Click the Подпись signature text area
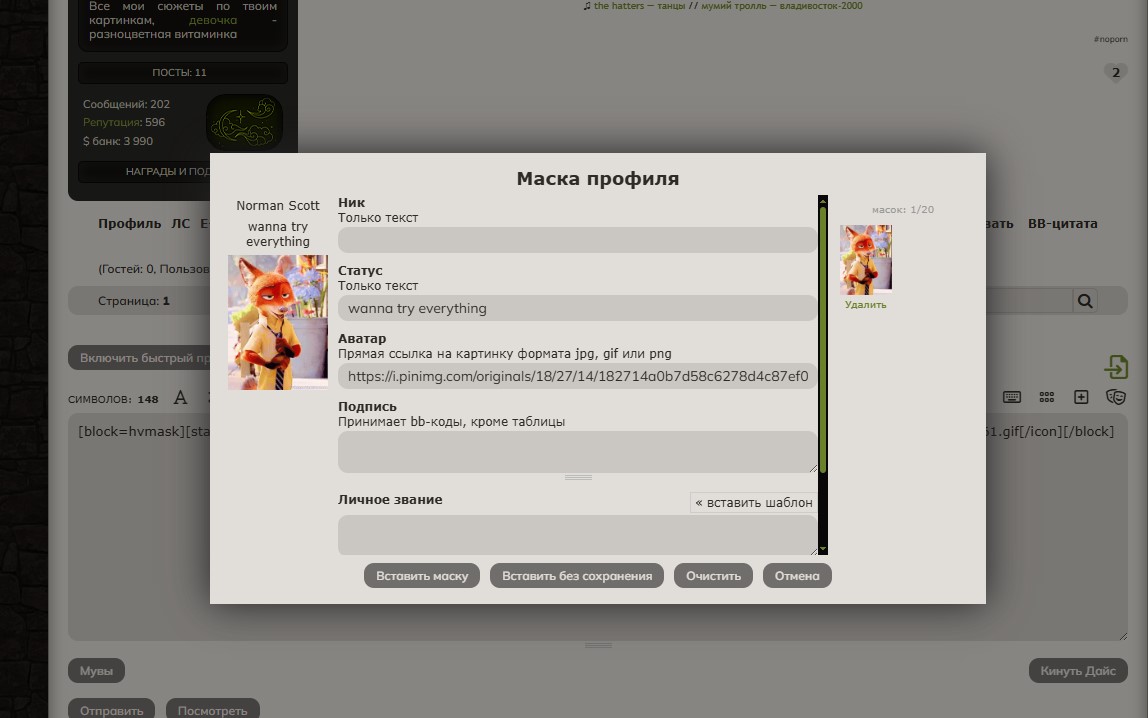This screenshot has width=1148, height=718. click(x=577, y=451)
